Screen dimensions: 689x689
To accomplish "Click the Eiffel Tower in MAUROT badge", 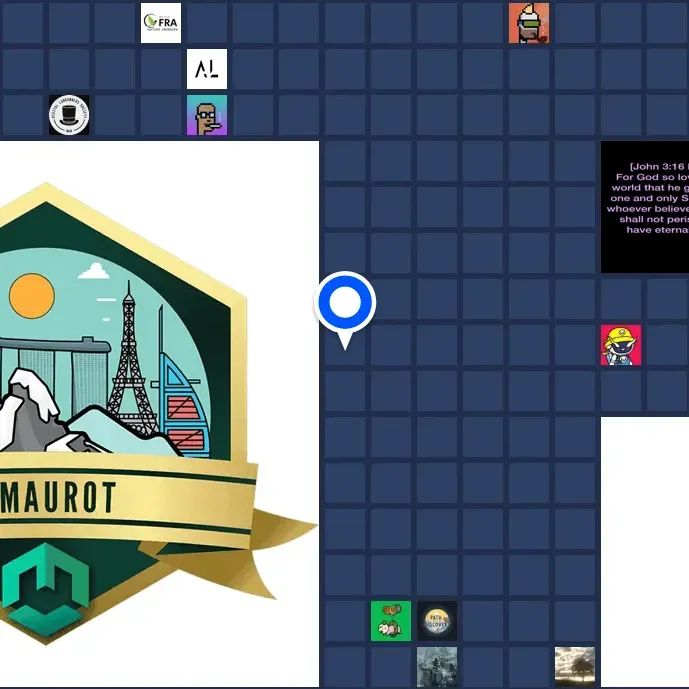I will pyautogui.click(x=128, y=360).
